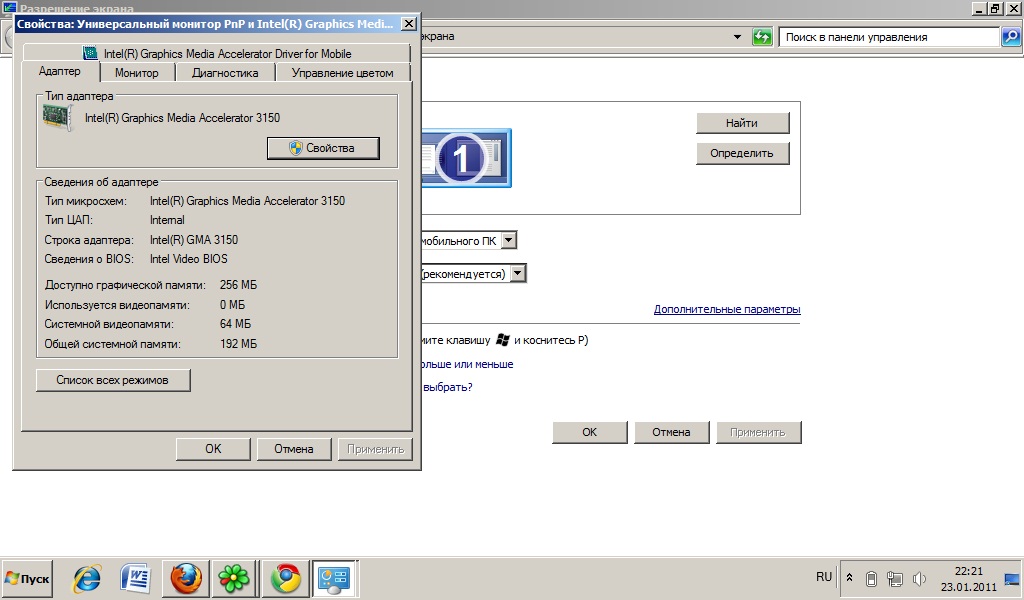Click Определить button in screen resolution window
Screen dimensions: 1024x600
pyautogui.click(x=743, y=153)
